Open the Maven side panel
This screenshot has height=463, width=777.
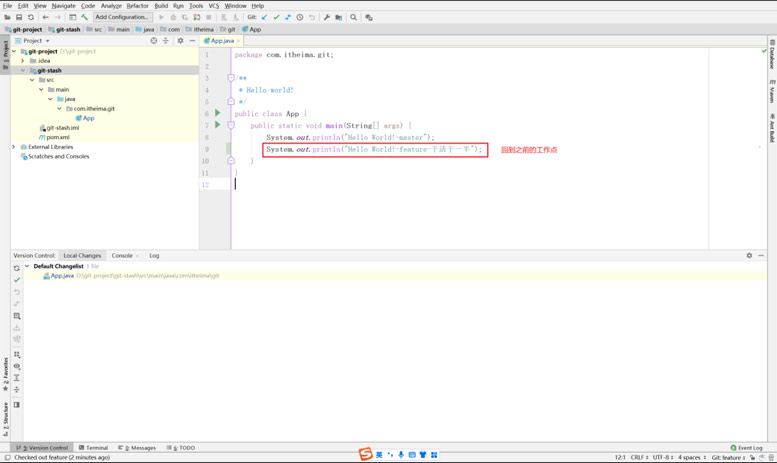pos(772,91)
